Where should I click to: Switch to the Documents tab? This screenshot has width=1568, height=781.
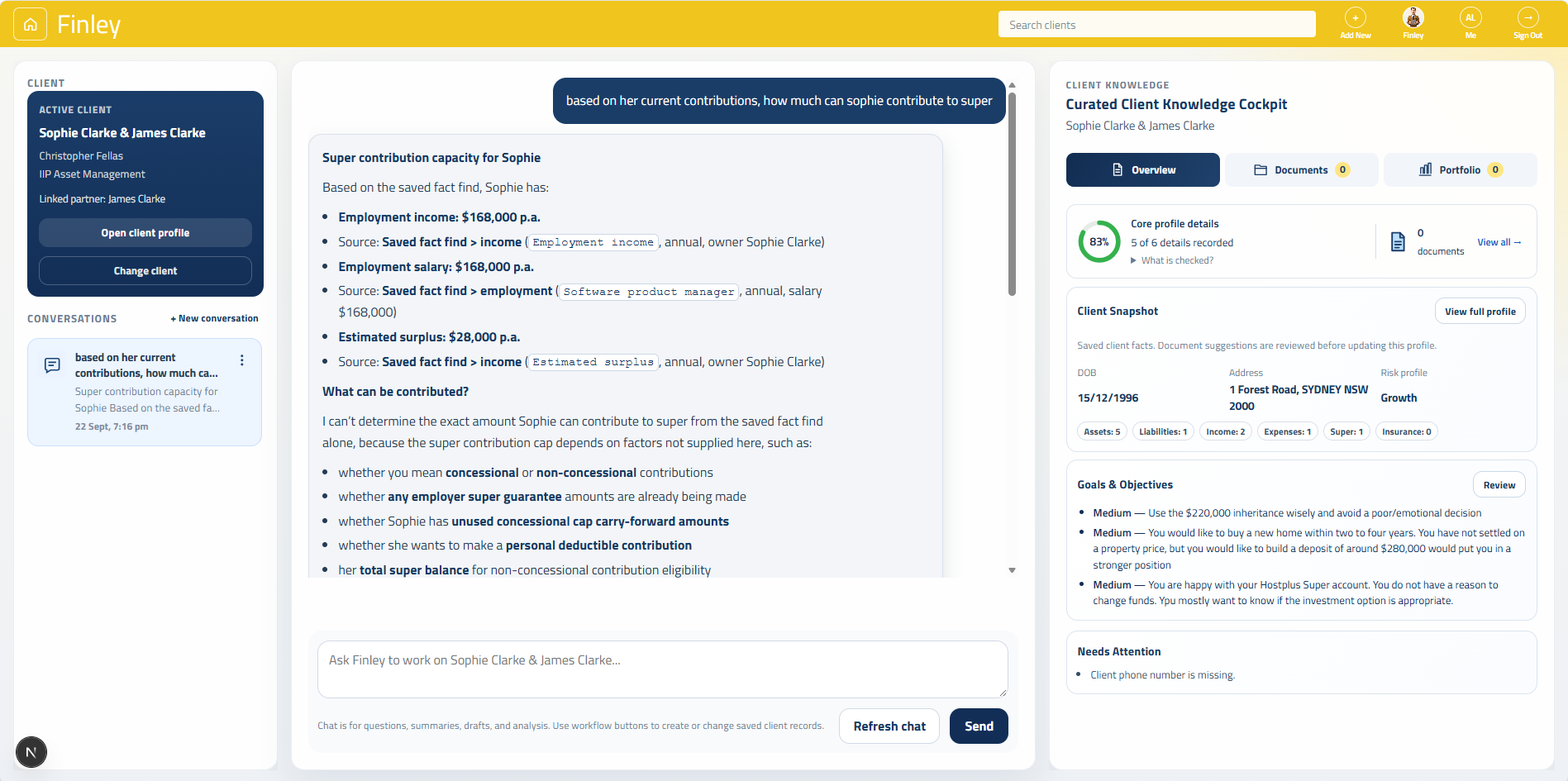click(1301, 170)
